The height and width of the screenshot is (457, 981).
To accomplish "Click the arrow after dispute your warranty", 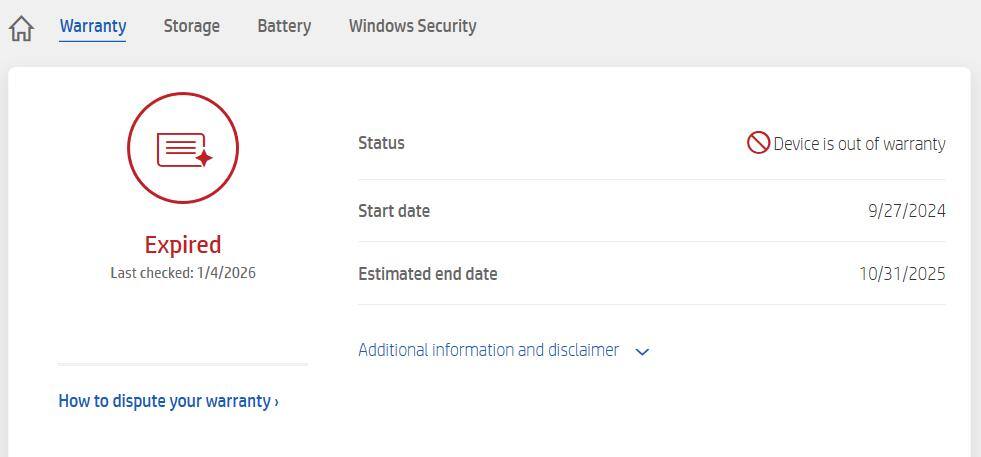I will [276, 402].
